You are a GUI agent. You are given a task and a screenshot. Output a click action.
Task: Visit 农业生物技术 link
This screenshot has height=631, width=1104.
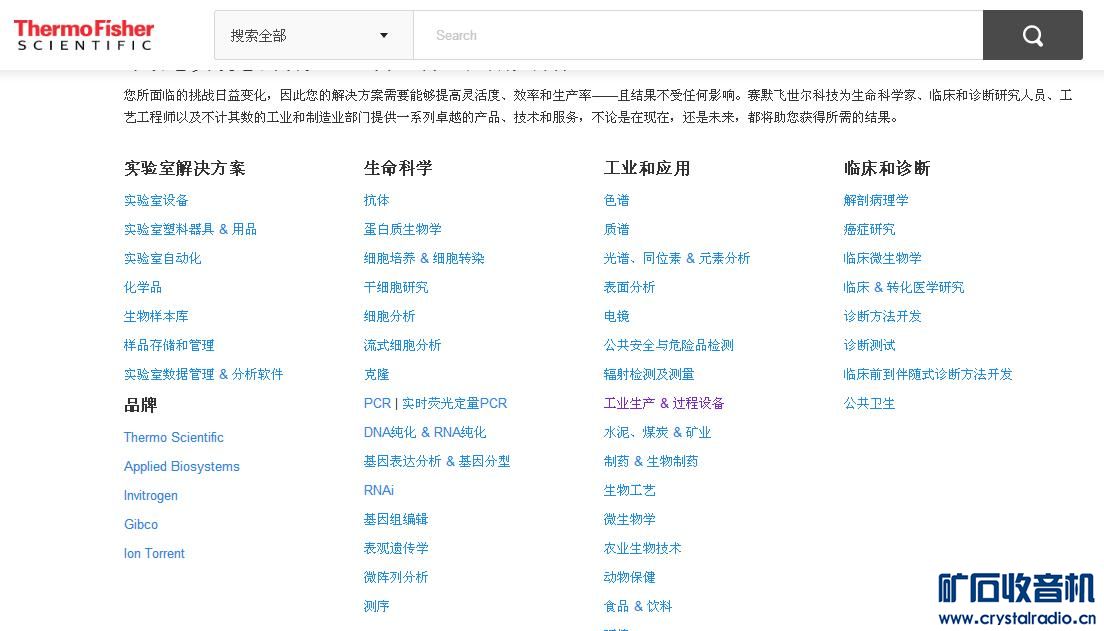pos(643,548)
